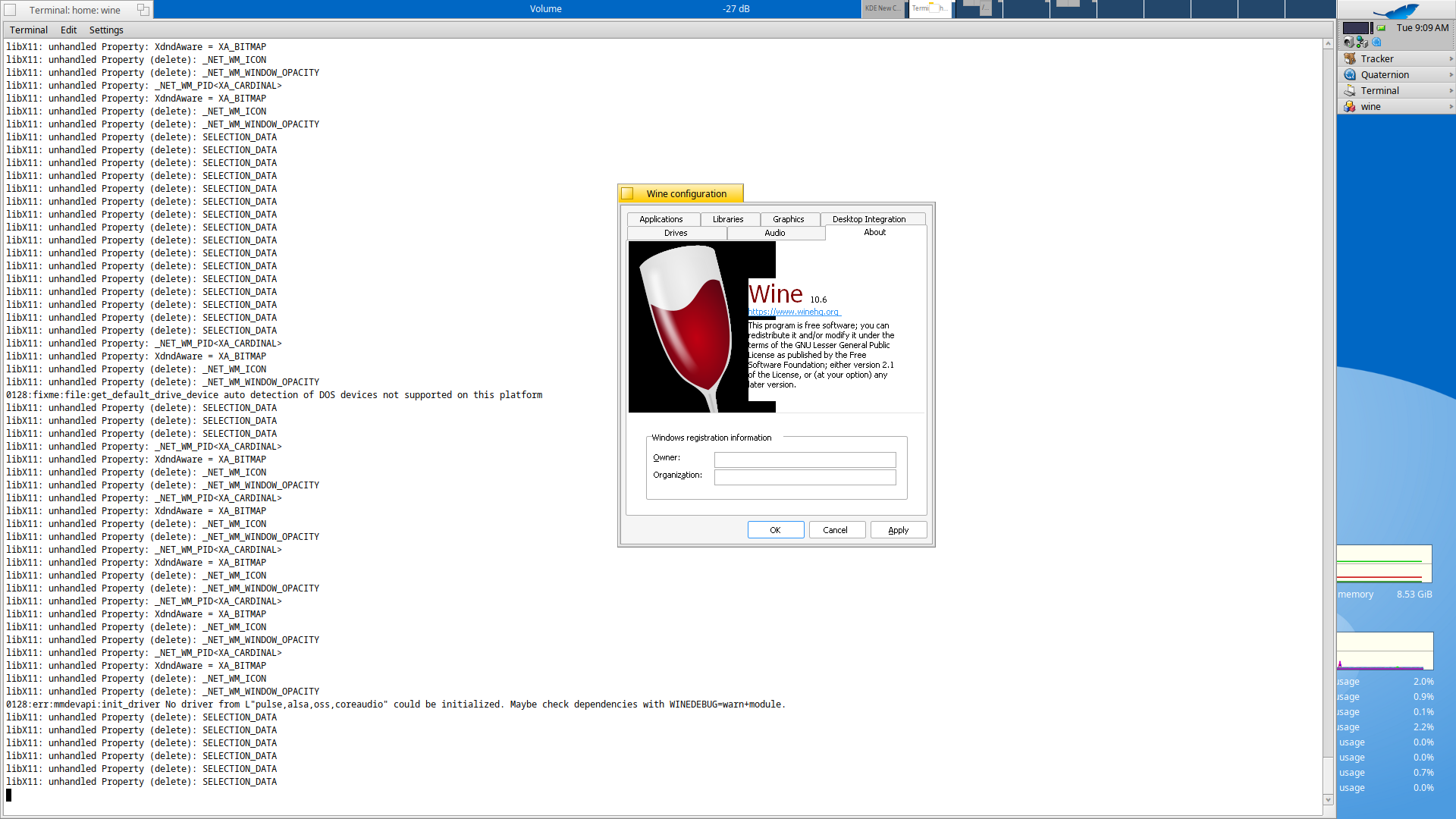Click the Wine glass logo image
This screenshot has width=1456, height=819.
pyautogui.click(x=689, y=327)
